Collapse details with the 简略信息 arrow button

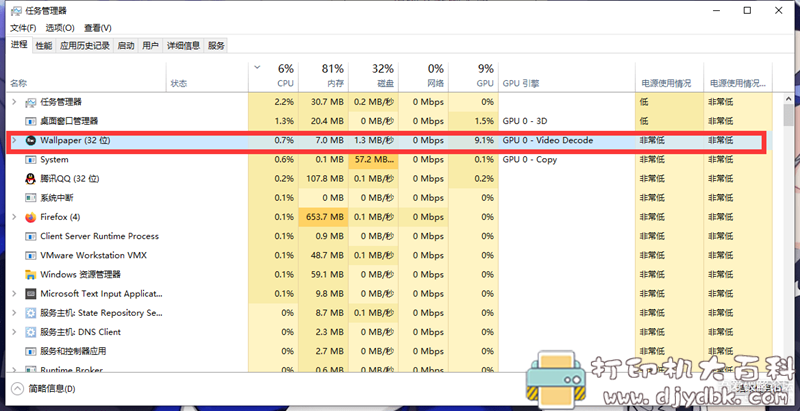[x=17, y=389]
